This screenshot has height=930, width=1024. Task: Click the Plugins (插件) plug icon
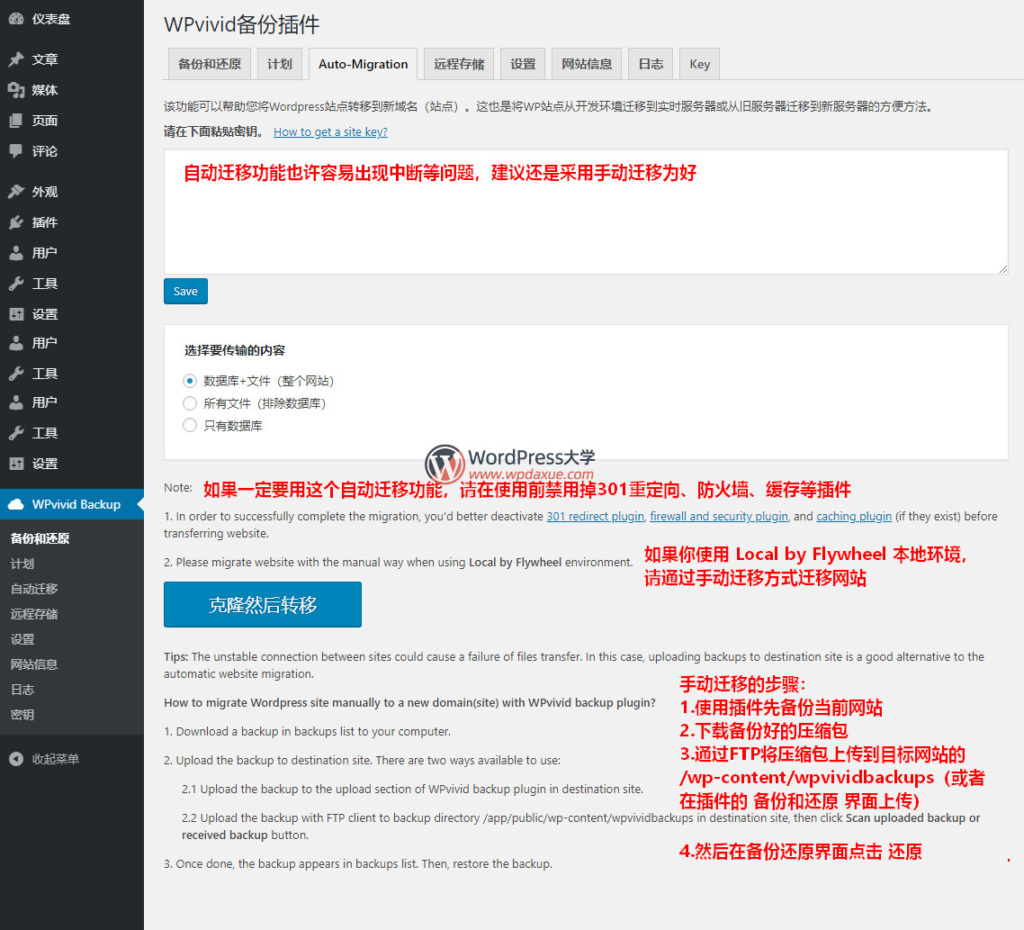coord(16,222)
